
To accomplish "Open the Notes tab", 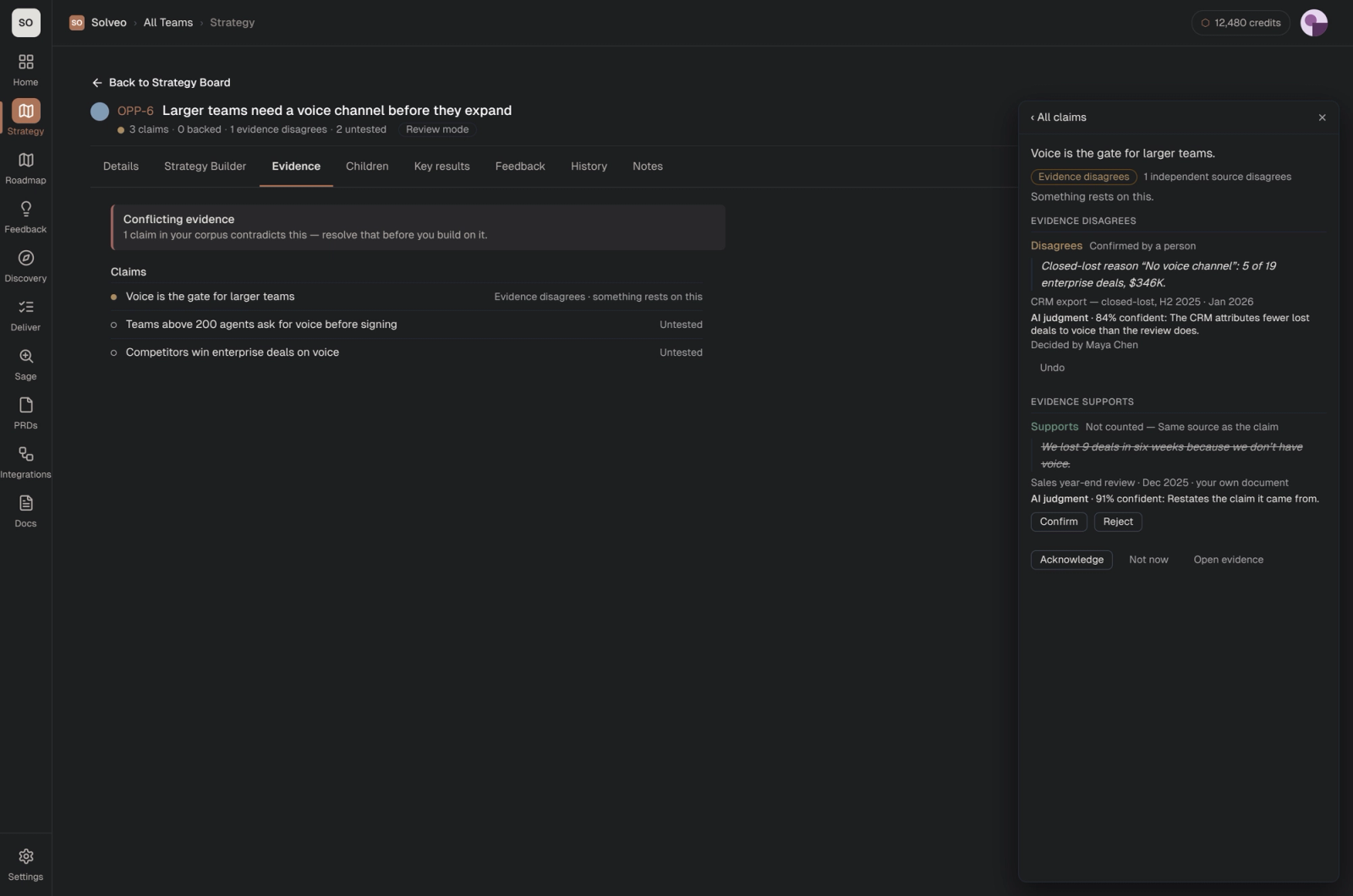I will click(x=648, y=167).
